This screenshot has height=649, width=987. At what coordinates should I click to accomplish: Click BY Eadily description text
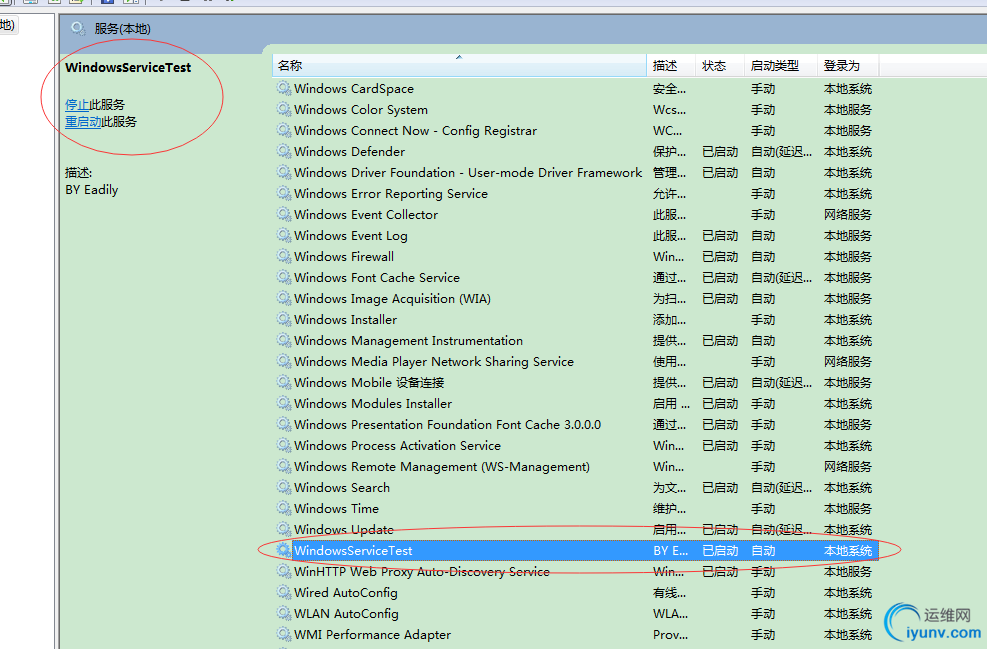91,189
